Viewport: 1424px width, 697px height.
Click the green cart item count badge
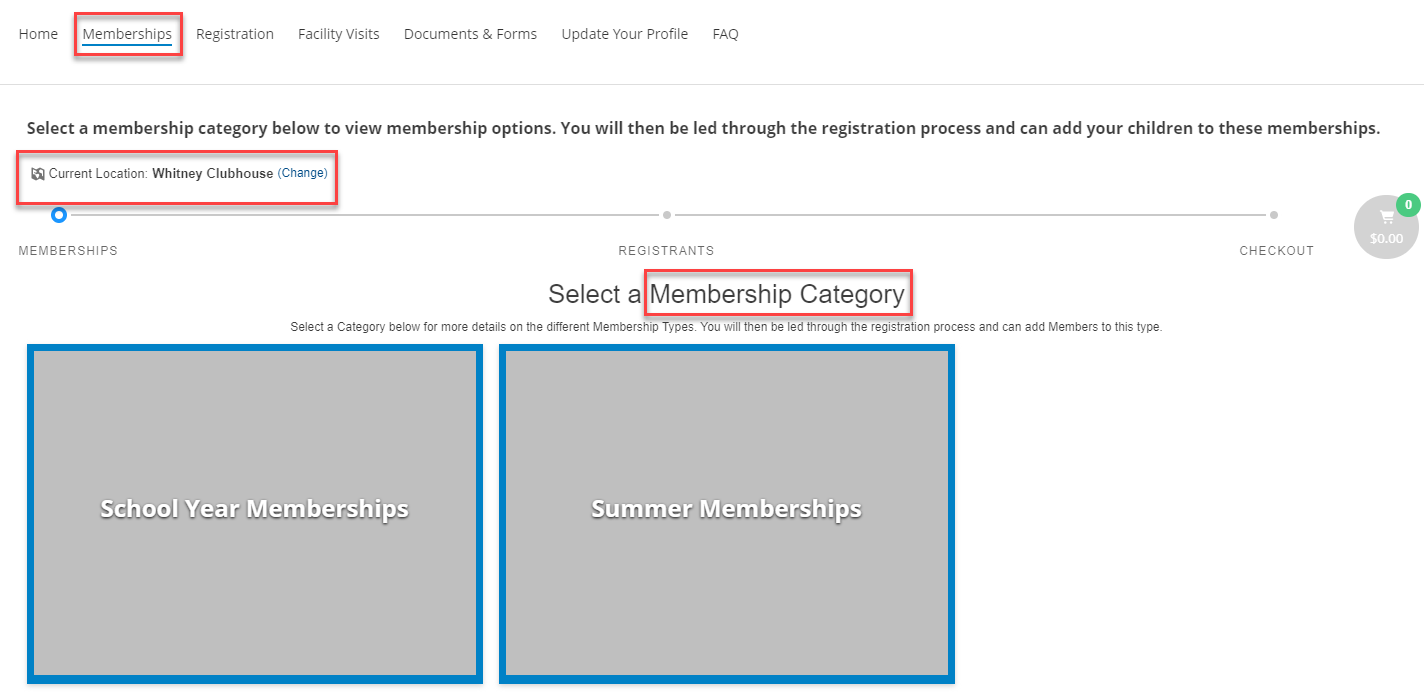pos(1409,204)
